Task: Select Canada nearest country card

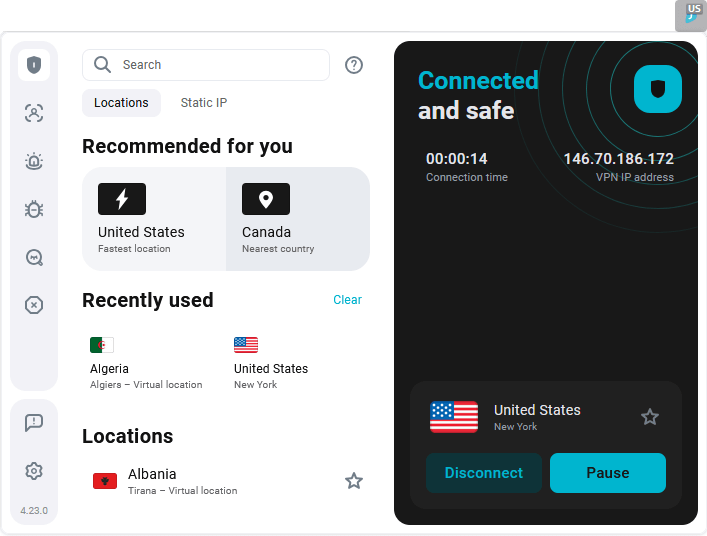Action: (x=298, y=219)
